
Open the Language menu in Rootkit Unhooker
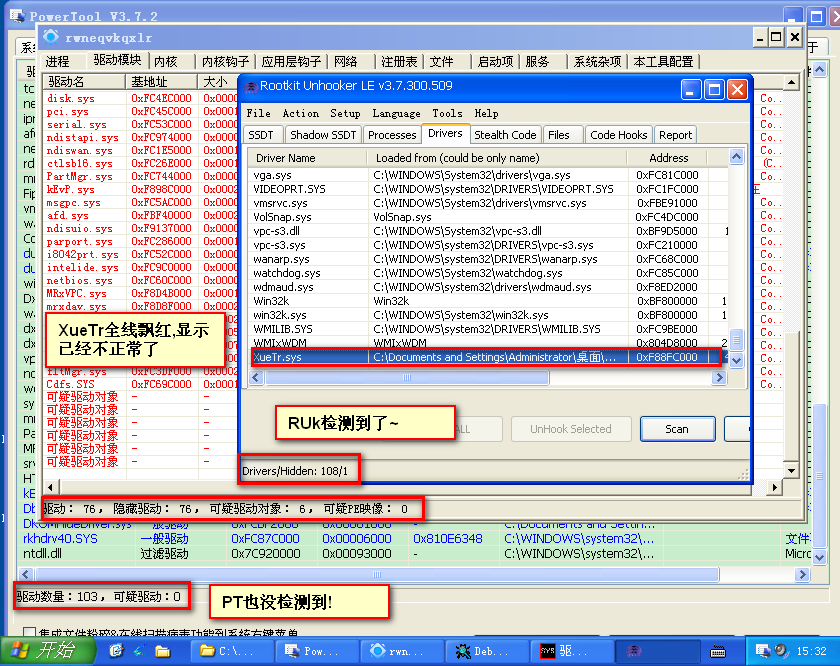(396, 113)
